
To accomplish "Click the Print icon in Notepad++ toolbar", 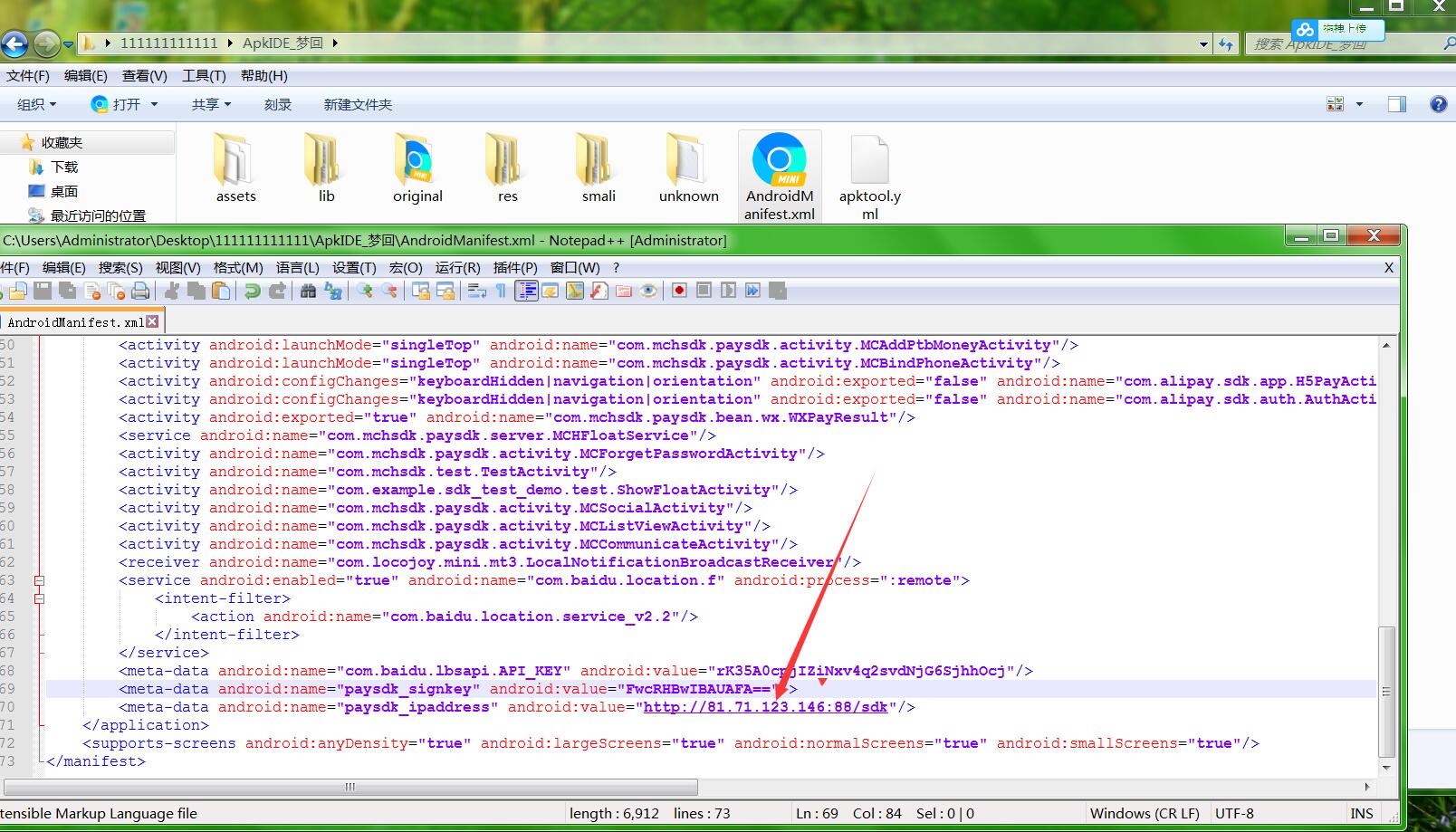I will (140, 291).
